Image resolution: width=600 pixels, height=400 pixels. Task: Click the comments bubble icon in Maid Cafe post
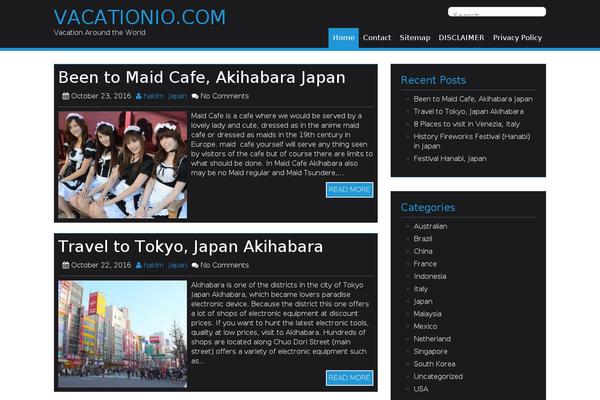coord(195,96)
